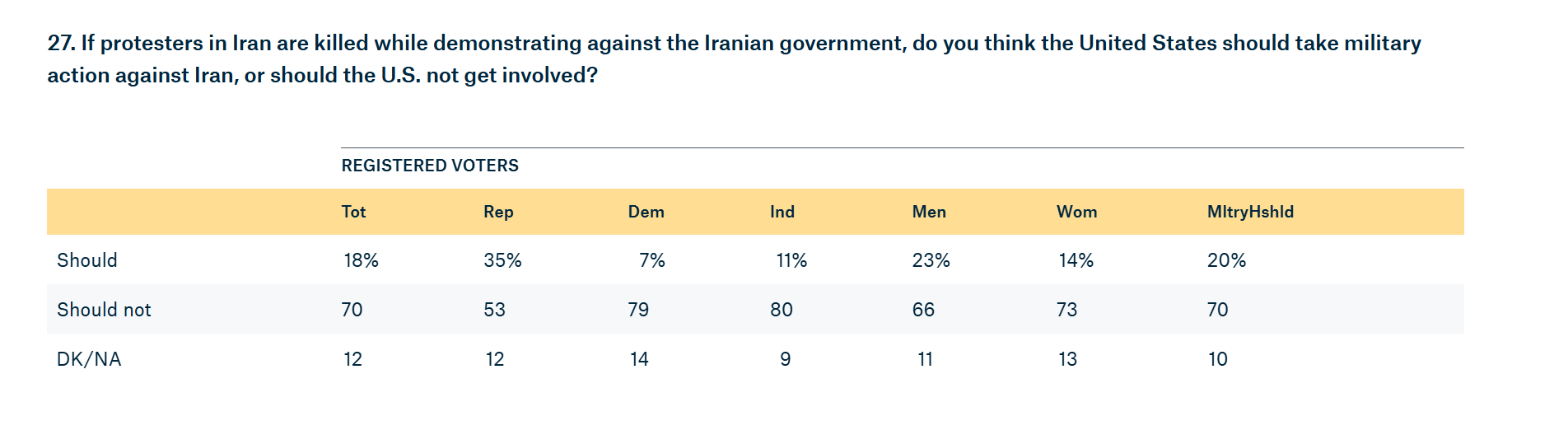
Task: Click the REGISTERED VOTERS label
Action: coord(430,166)
